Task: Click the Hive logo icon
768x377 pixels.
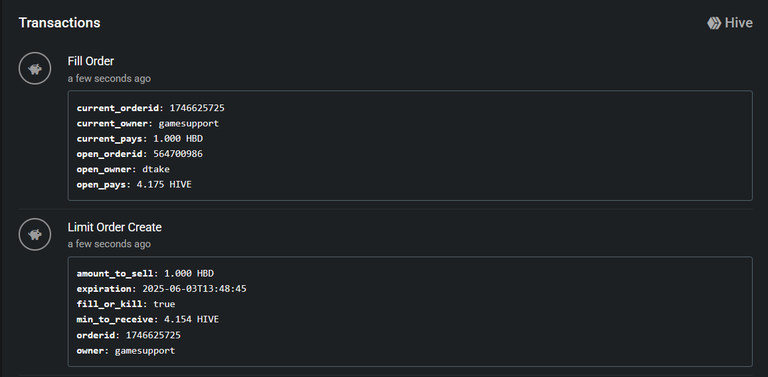Action: 714,23
